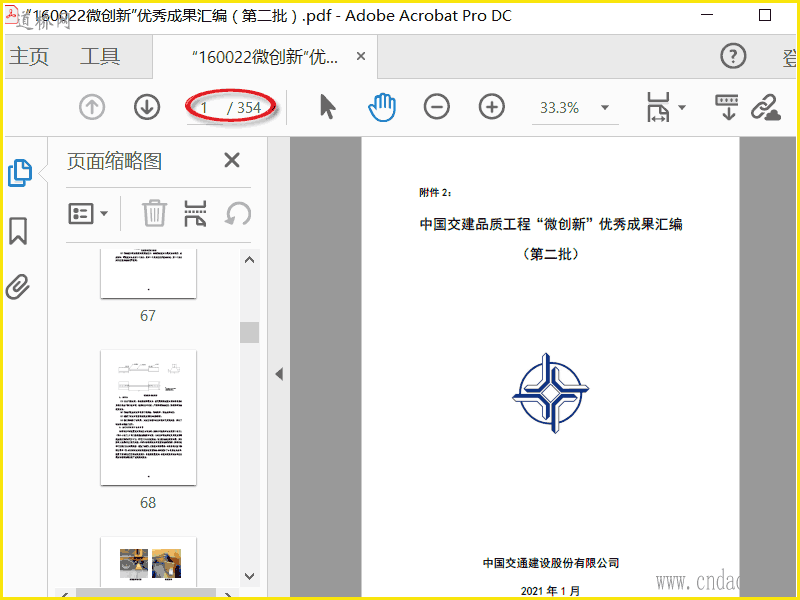Viewport: 800px width, 600px height.
Task: Click the blue CCCC company logo
Action: 551,393
